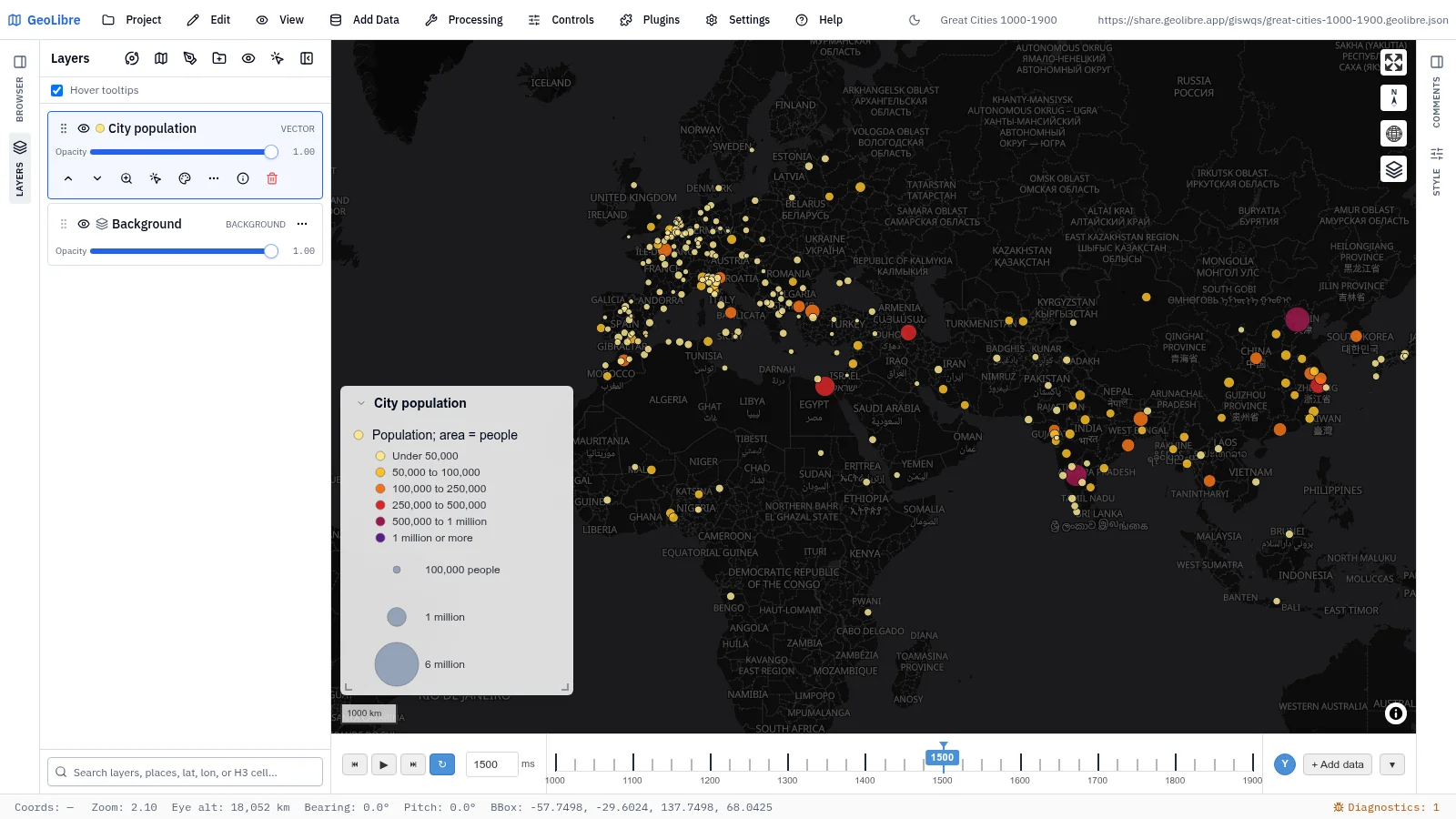
Task: Toggle fullscreen map view
Action: click(1393, 62)
